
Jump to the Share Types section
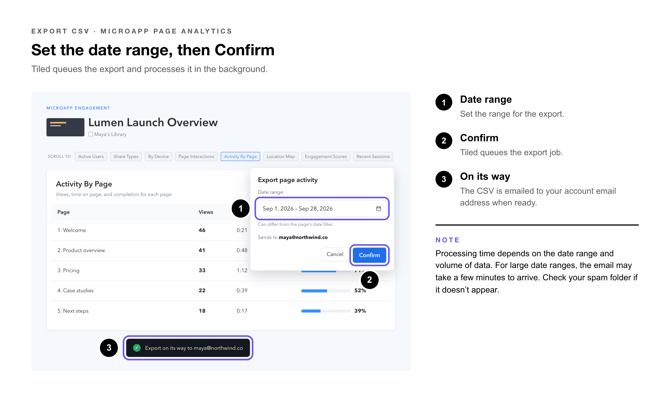pos(126,156)
